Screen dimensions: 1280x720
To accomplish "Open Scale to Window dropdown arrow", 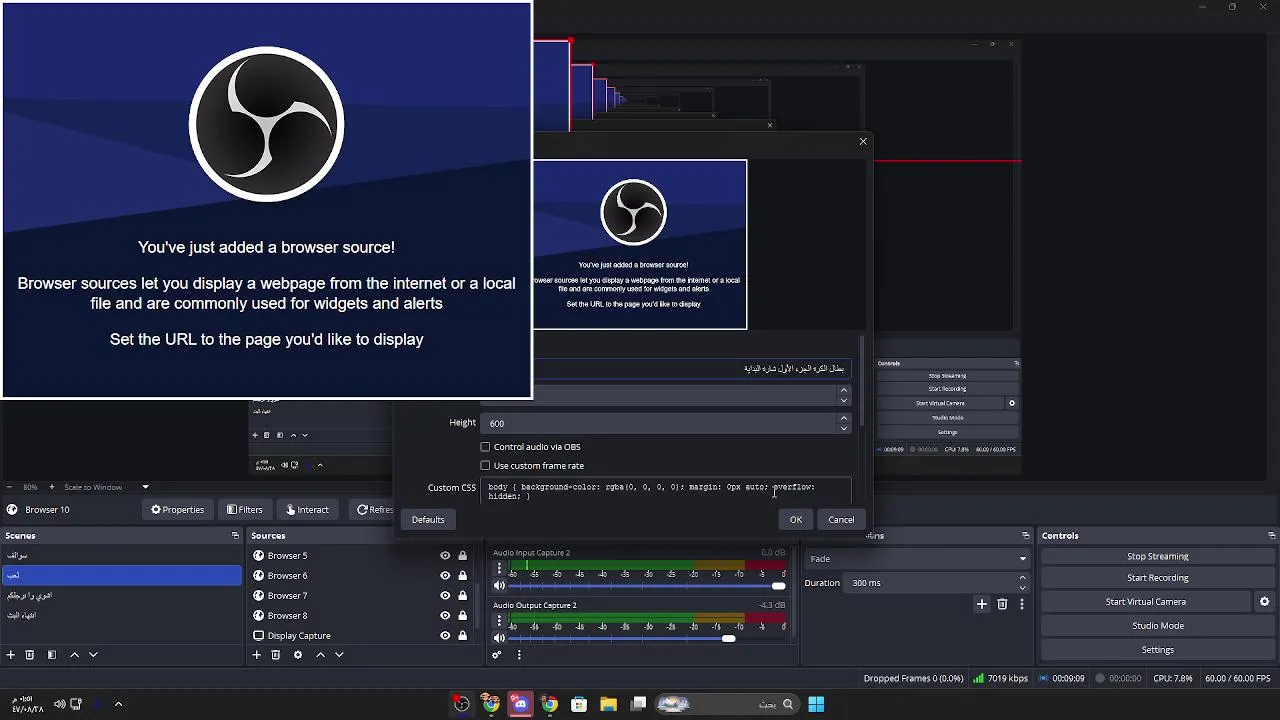I will [x=145, y=487].
